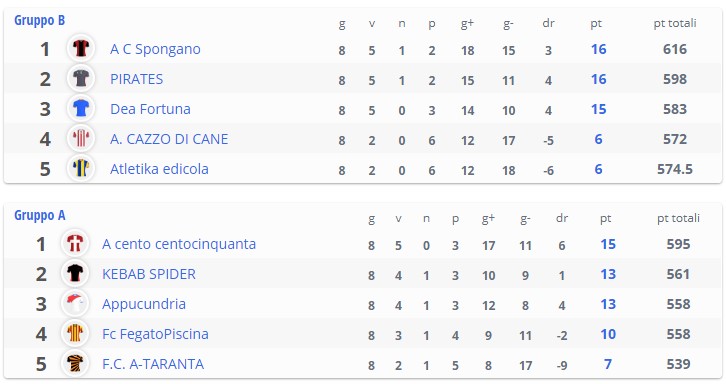Viewport: 726px width, 384px height.
Task: Click the Appucundria white jersey icon
Action: point(75,303)
